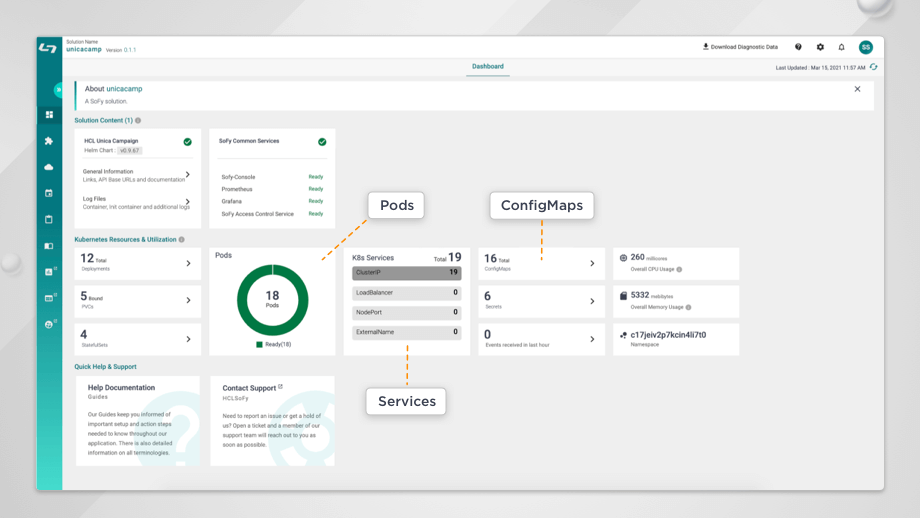
Task: Open the Events received in last hour chevron
Action: point(592,339)
